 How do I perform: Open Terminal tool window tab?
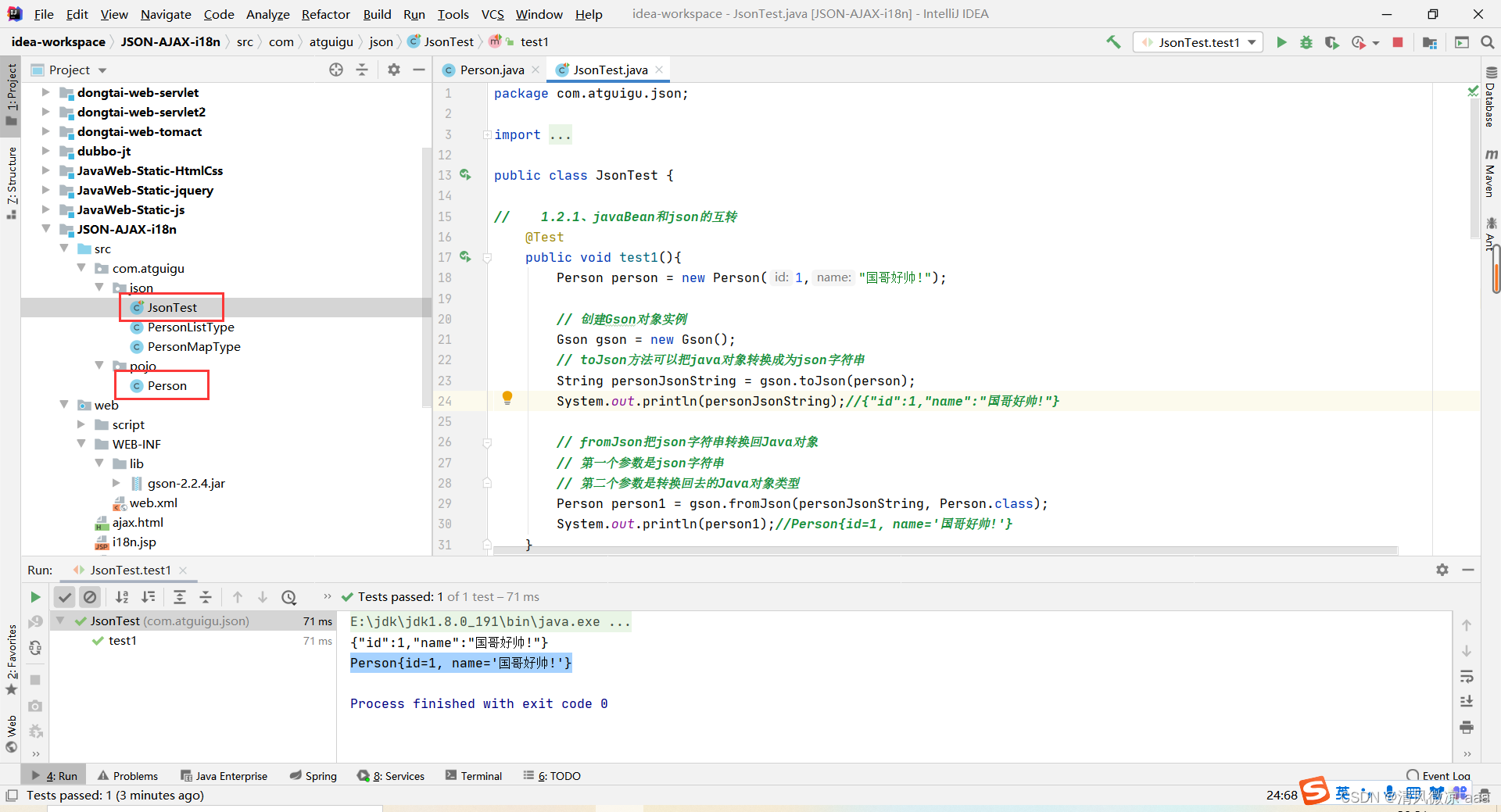tap(474, 776)
